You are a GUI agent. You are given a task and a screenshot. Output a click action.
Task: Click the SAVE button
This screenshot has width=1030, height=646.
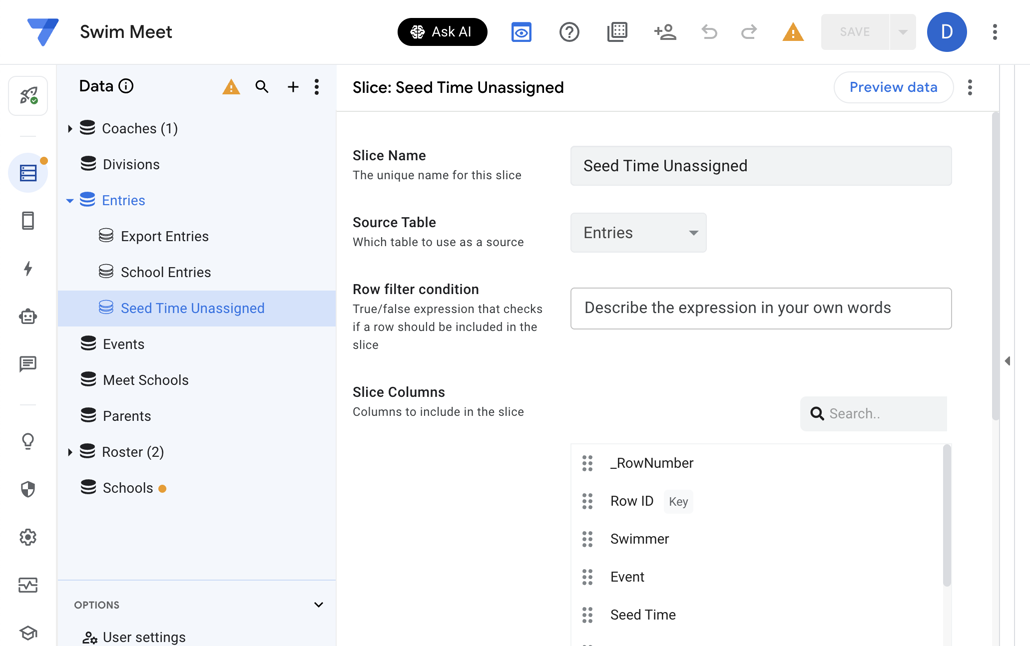click(855, 32)
